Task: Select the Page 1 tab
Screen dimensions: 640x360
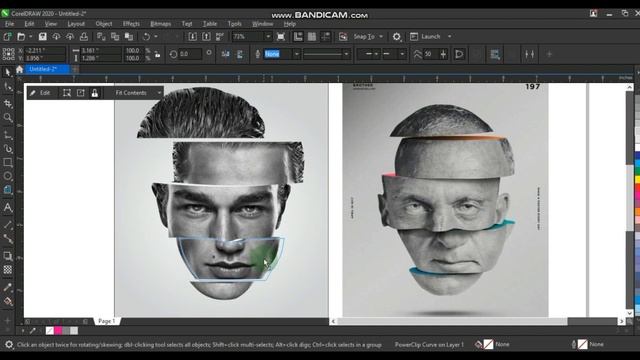Action: tap(107, 321)
